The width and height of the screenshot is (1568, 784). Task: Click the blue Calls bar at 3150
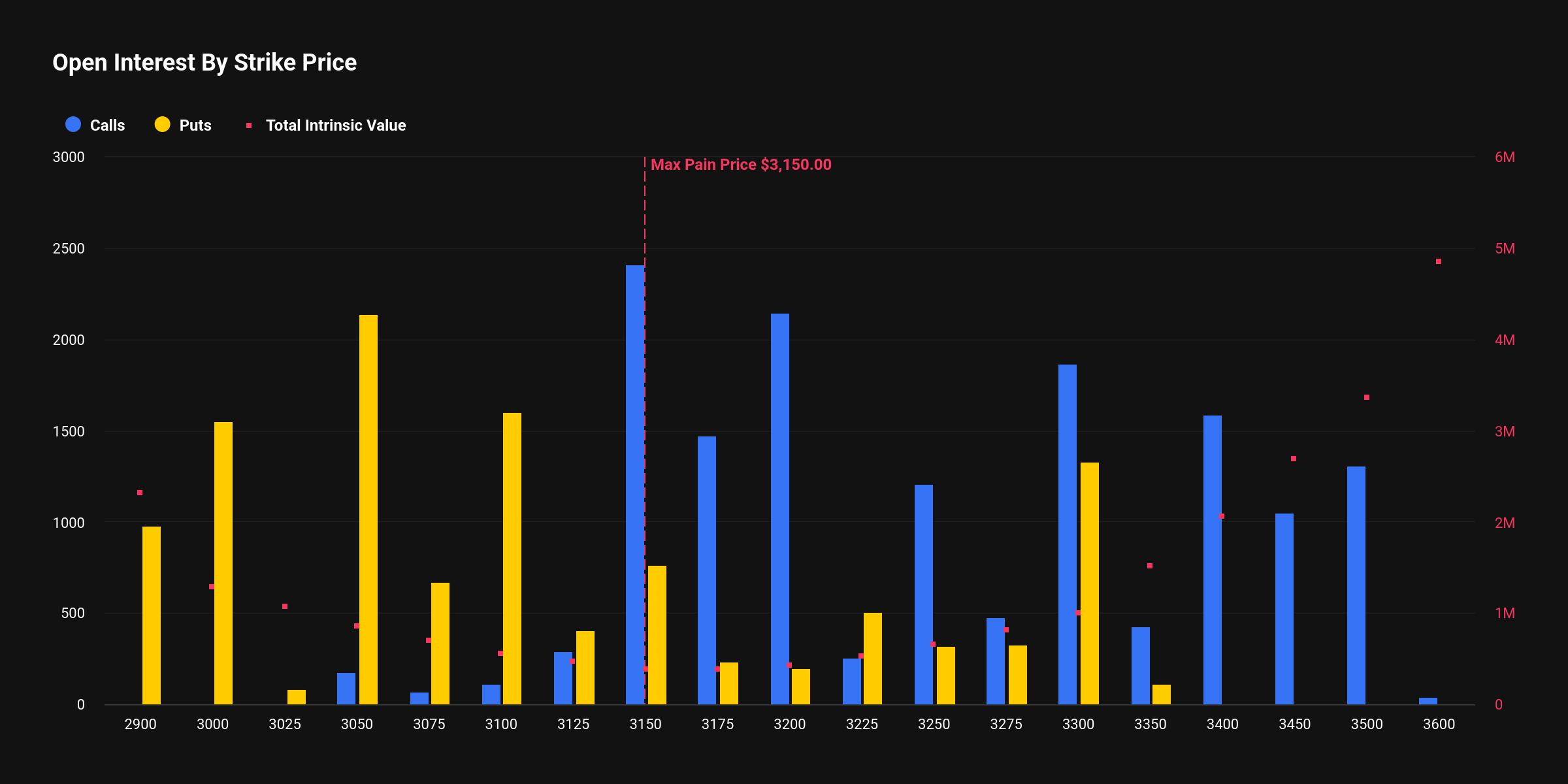(634, 483)
